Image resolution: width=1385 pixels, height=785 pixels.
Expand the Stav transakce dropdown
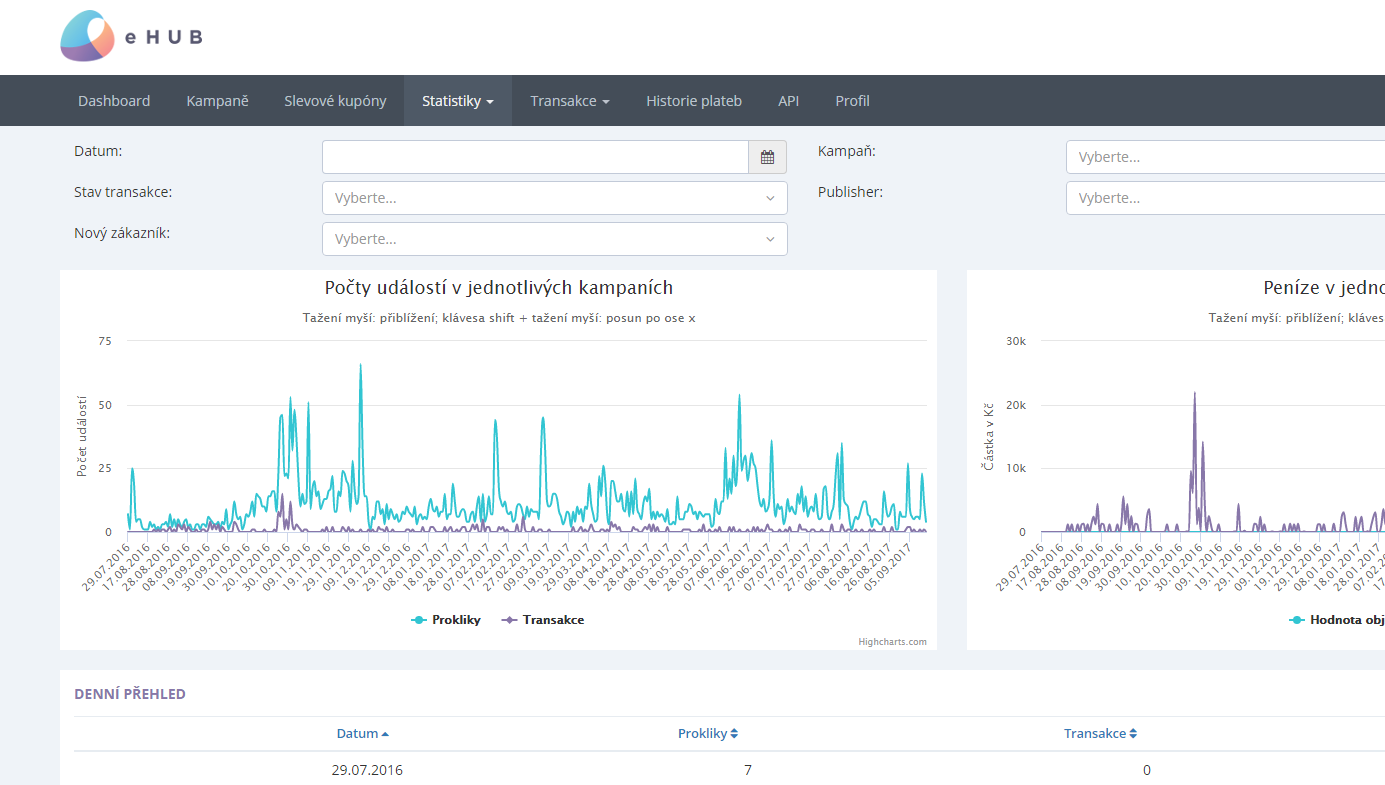pyautogui.click(x=555, y=198)
